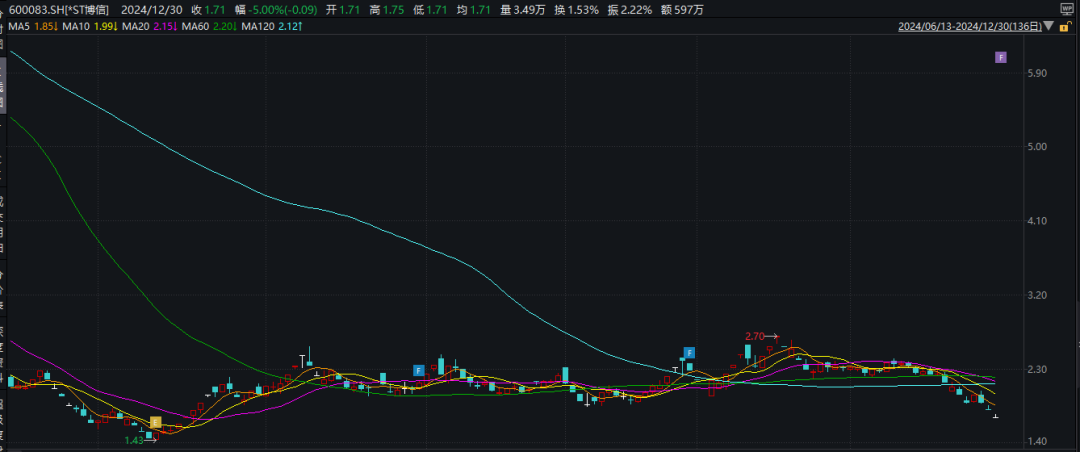Toggle the orange chart lock icon
1080x452 pixels.
(1064, 27)
